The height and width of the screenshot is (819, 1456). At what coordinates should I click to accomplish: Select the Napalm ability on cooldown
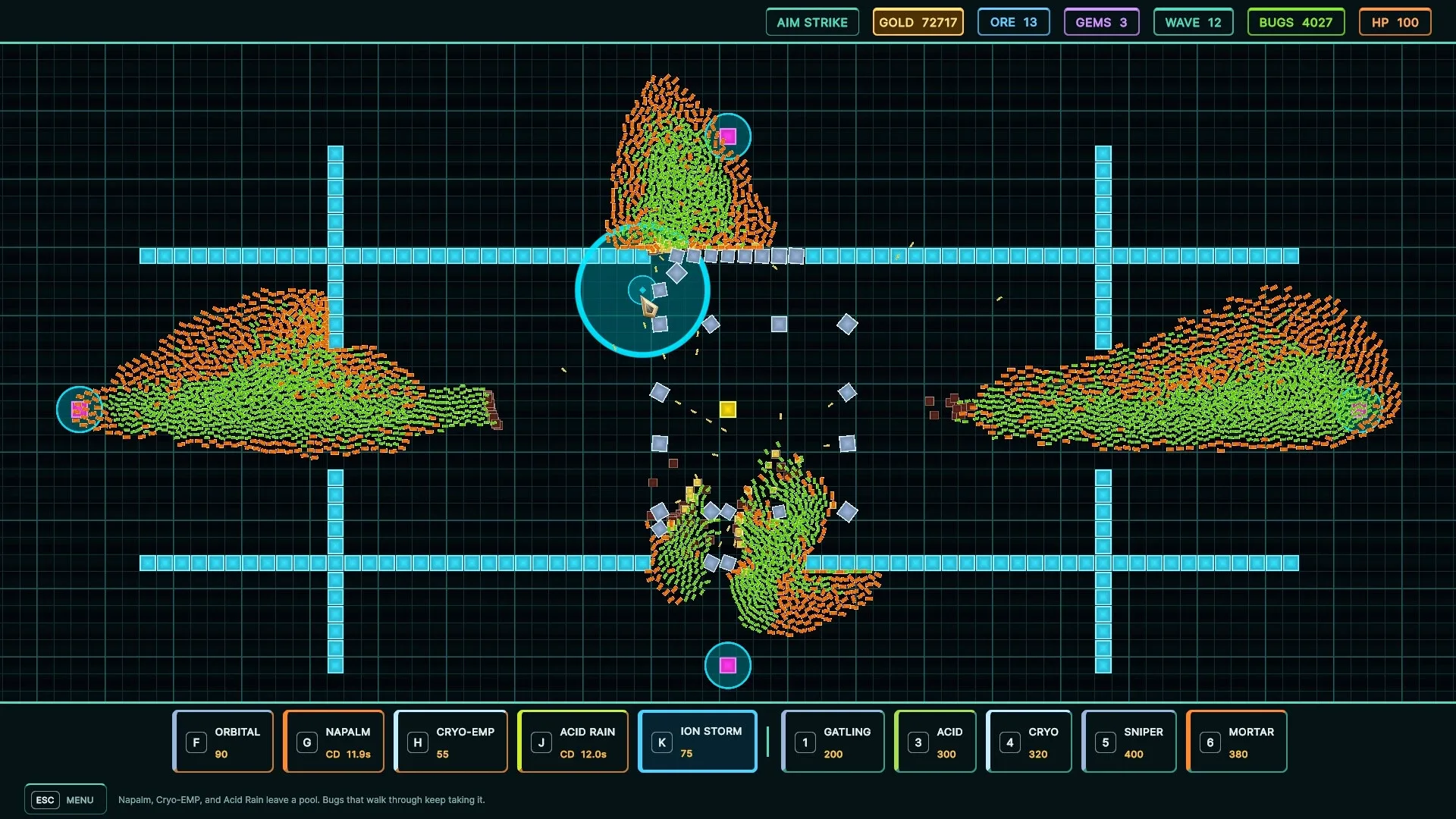tap(334, 742)
